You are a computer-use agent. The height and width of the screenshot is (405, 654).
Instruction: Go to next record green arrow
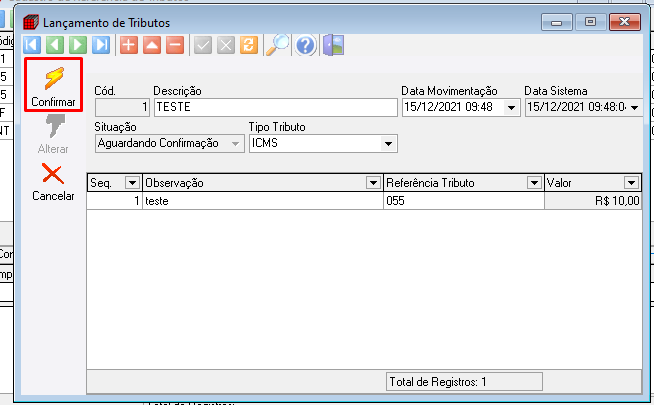[x=78, y=45]
